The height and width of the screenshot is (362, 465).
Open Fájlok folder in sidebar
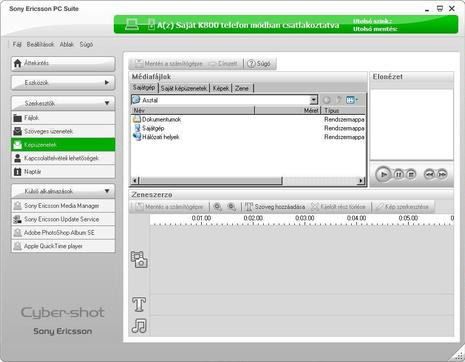pos(63,118)
